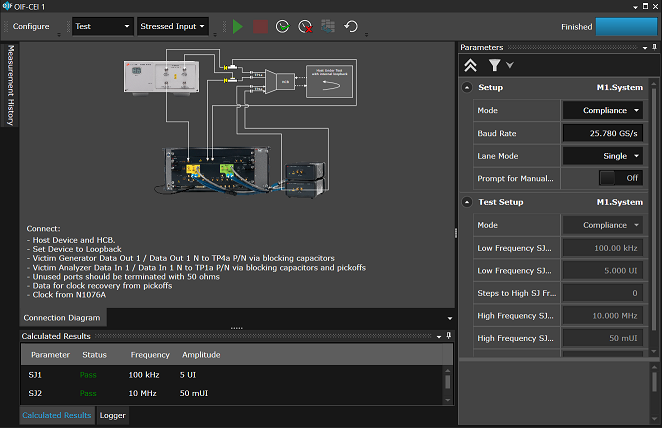Open the Lane Mode dropdown set to Single
The image size is (662, 428).
603,156
